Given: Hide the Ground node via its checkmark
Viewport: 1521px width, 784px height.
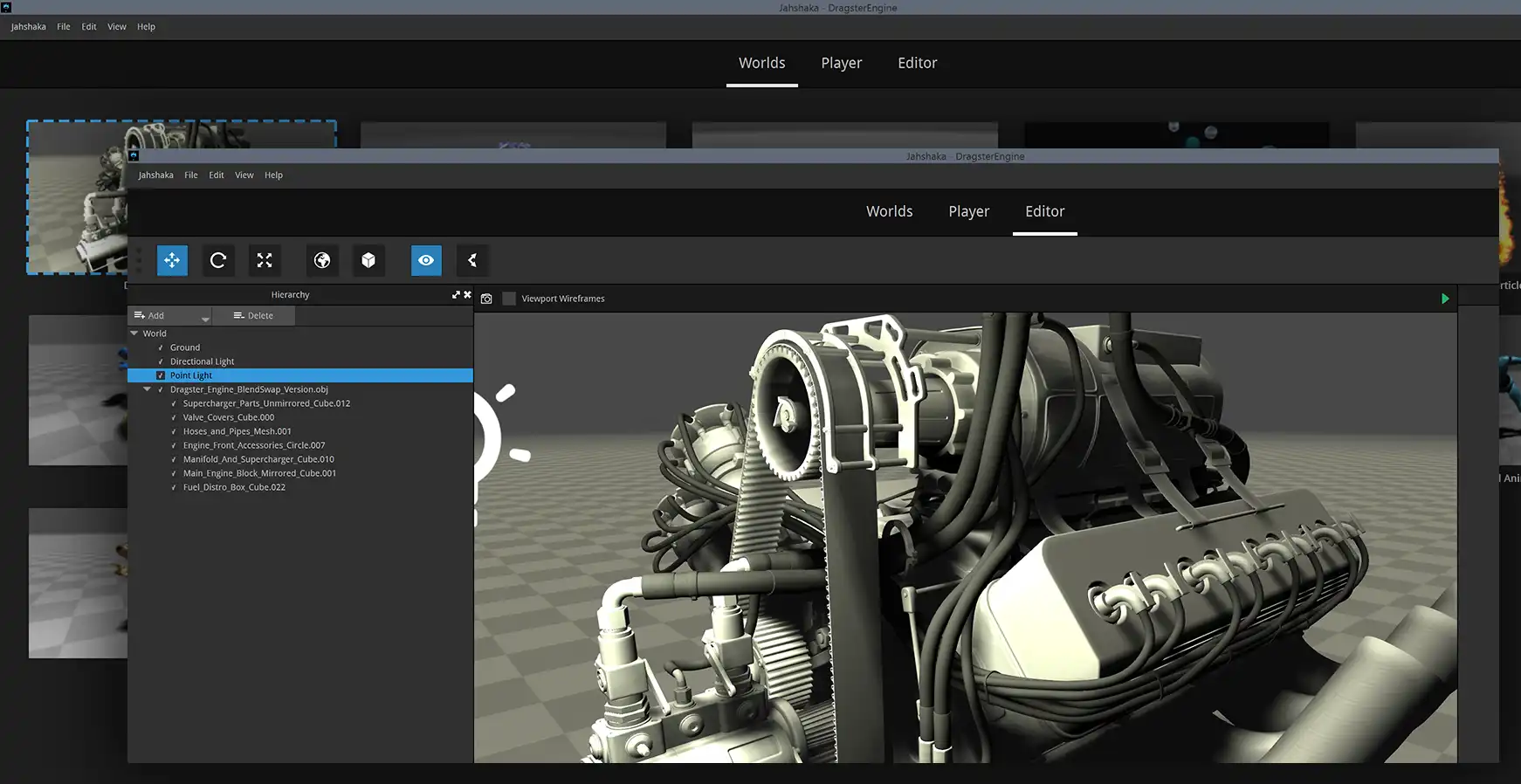Looking at the screenshot, I should (x=161, y=347).
